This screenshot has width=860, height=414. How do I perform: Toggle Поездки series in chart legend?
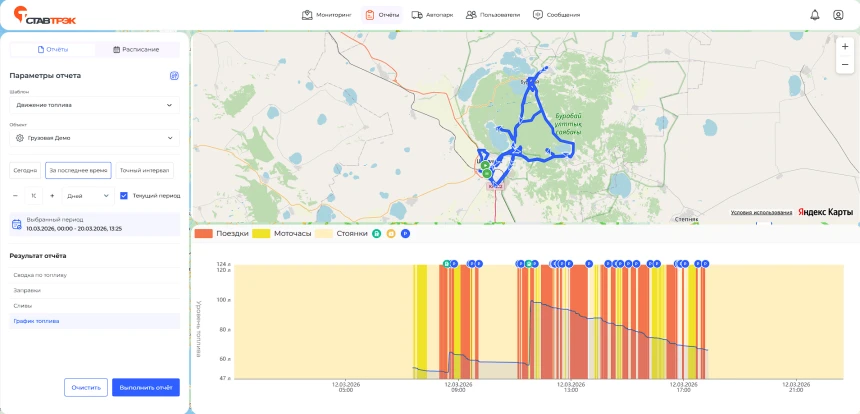click(x=221, y=233)
